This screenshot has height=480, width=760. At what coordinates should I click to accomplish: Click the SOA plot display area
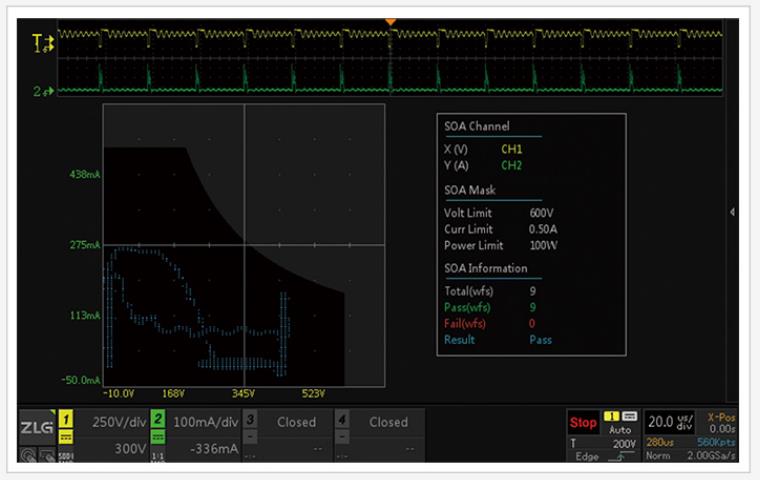pyautogui.click(x=244, y=245)
